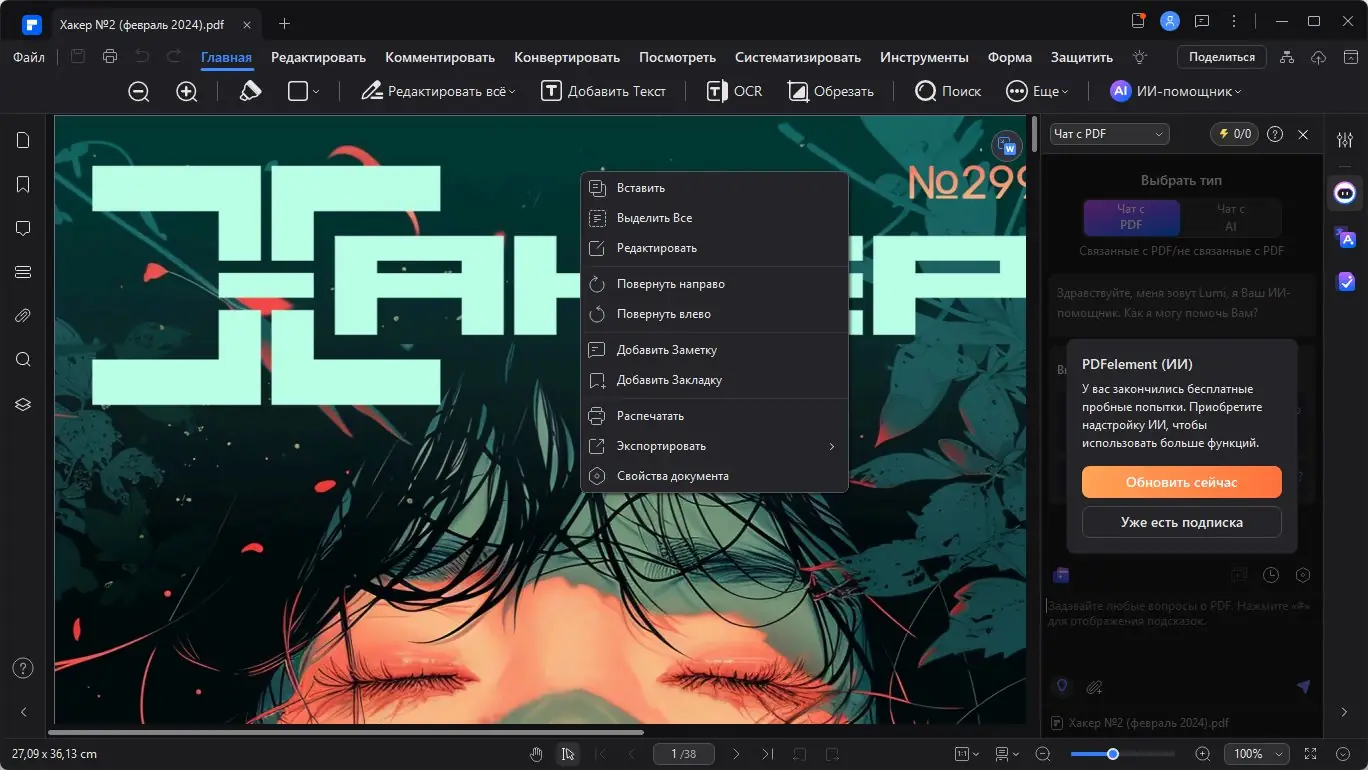Jump to the last page
Image resolution: width=1368 pixels, height=770 pixels.
(x=768, y=754)
